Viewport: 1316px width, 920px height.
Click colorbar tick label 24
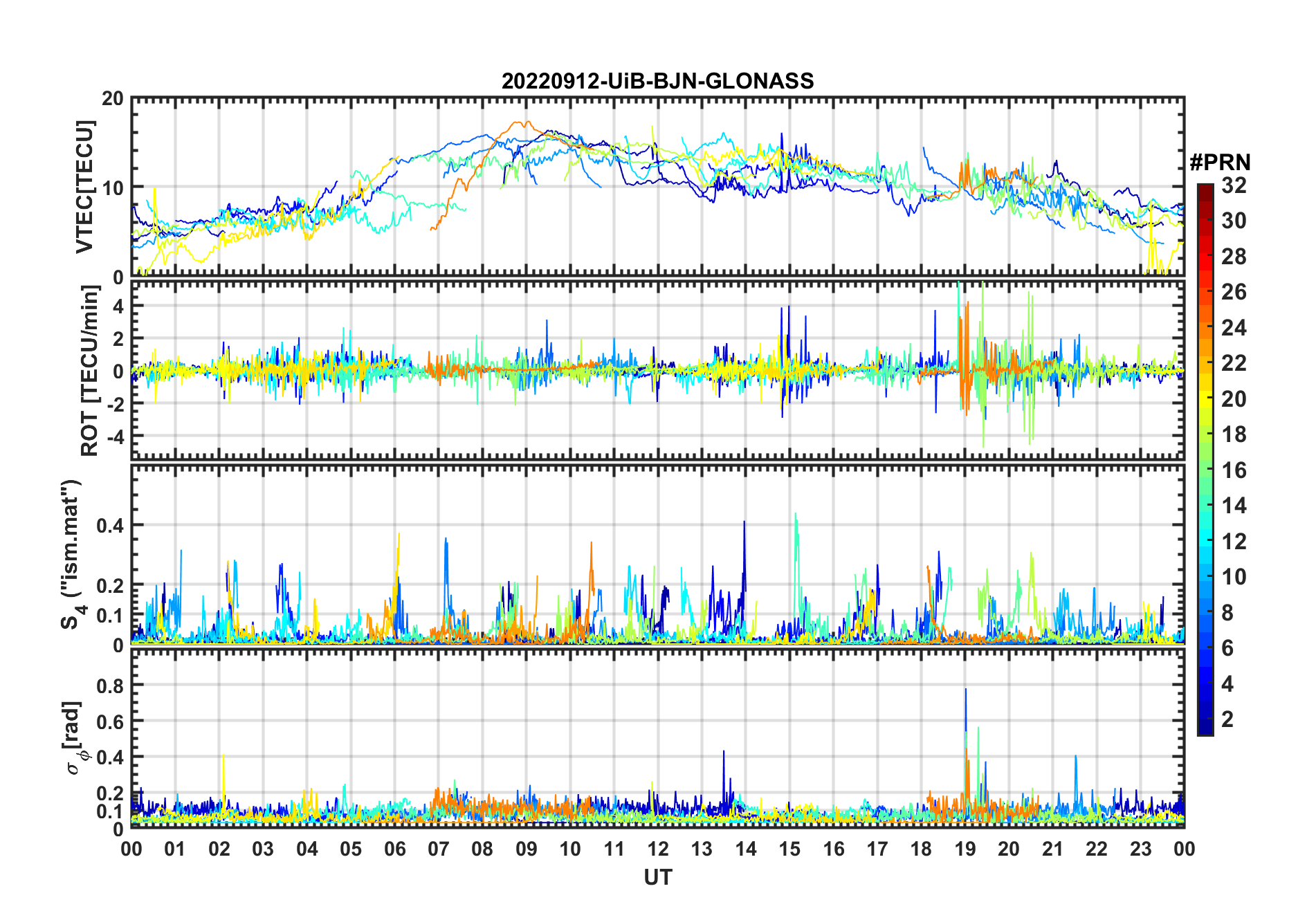pos(1234,327)
